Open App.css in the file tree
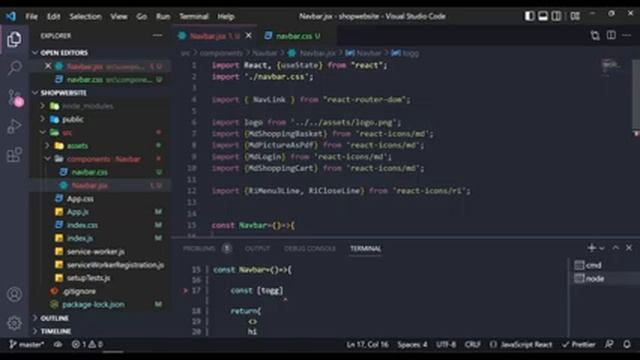This screenshot has width=640, height=360. (80, 199)
